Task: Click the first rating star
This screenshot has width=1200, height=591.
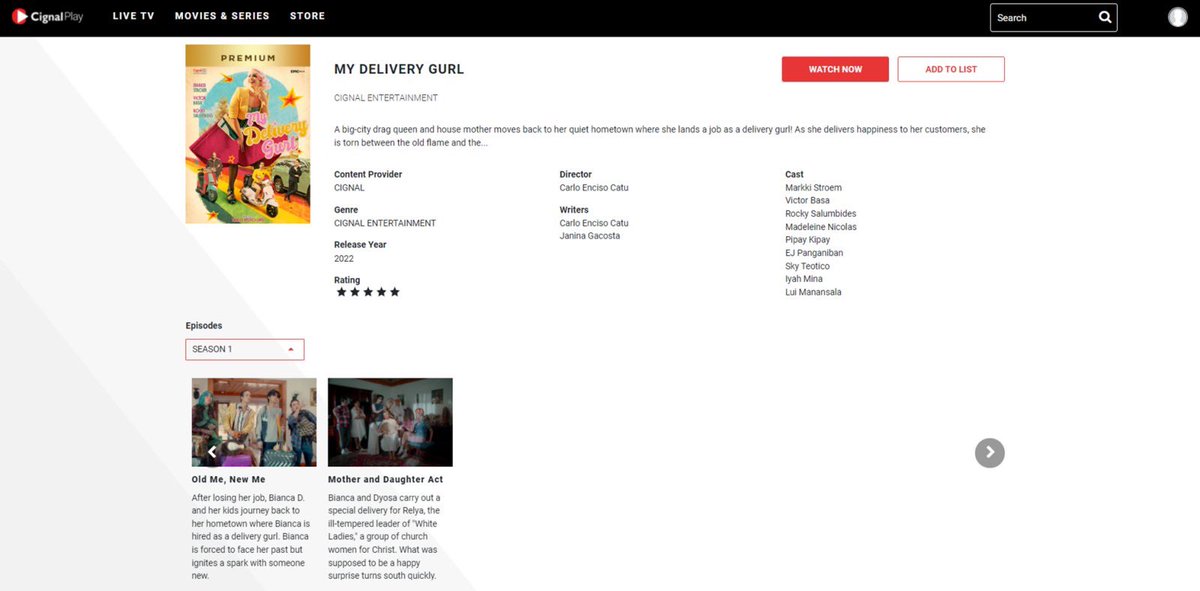Action: pos(341,292)
